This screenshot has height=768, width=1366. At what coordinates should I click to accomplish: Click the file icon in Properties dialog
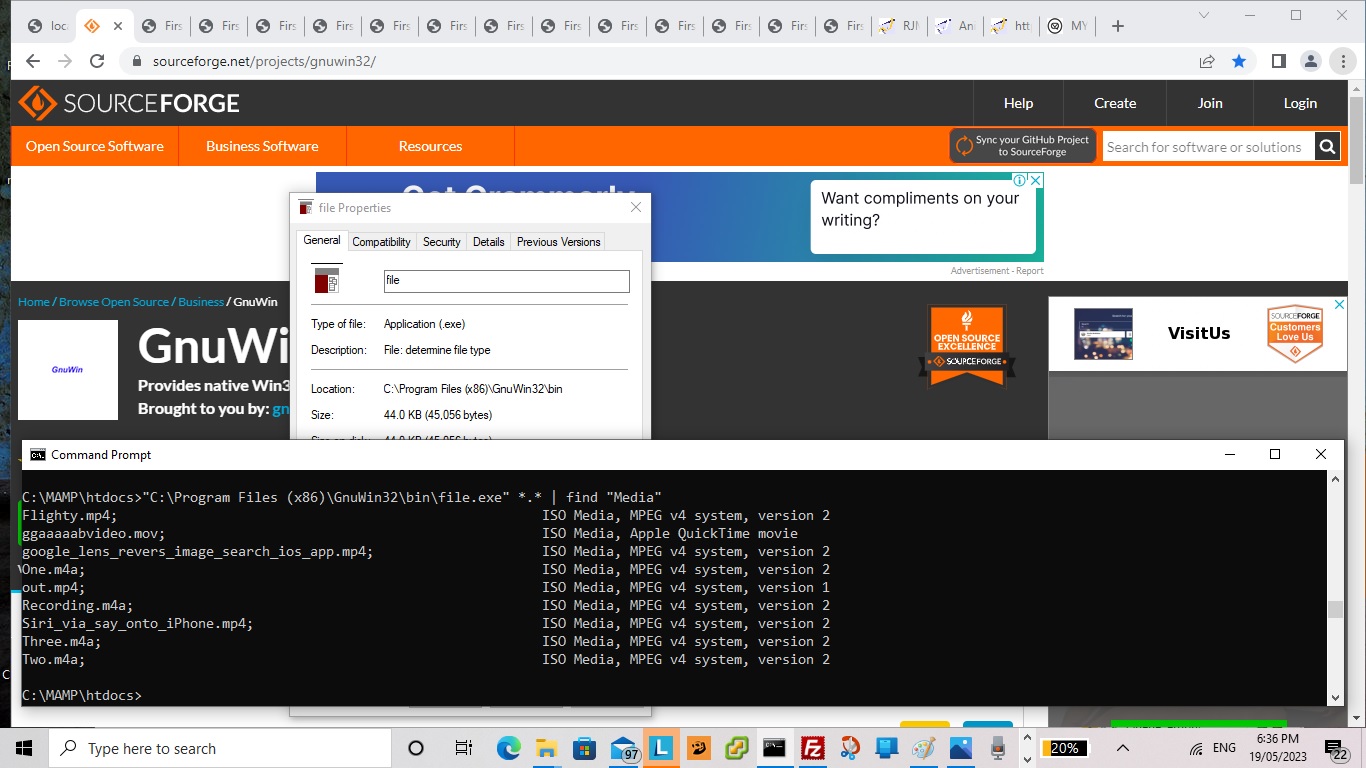(327, 280)
